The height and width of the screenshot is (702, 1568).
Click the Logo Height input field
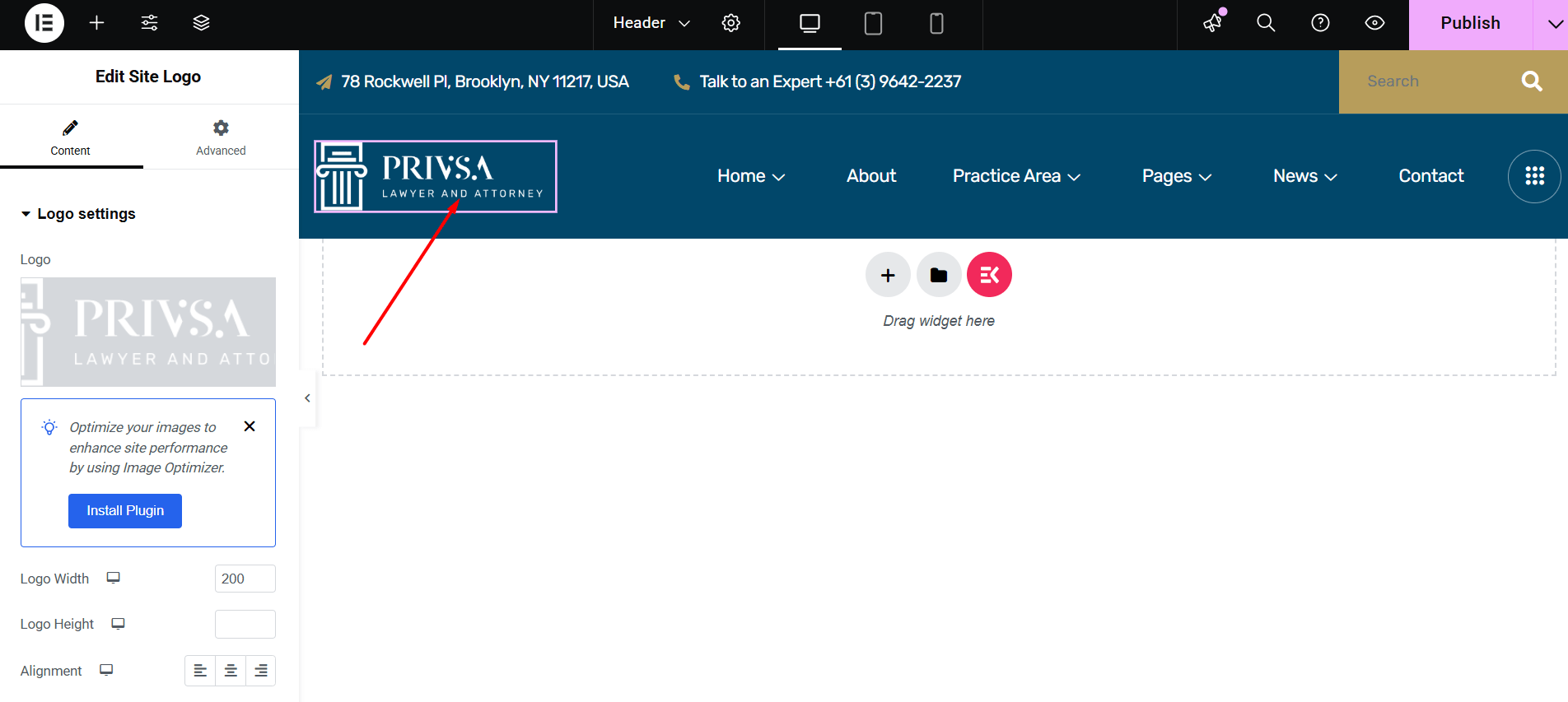[245, 624]
